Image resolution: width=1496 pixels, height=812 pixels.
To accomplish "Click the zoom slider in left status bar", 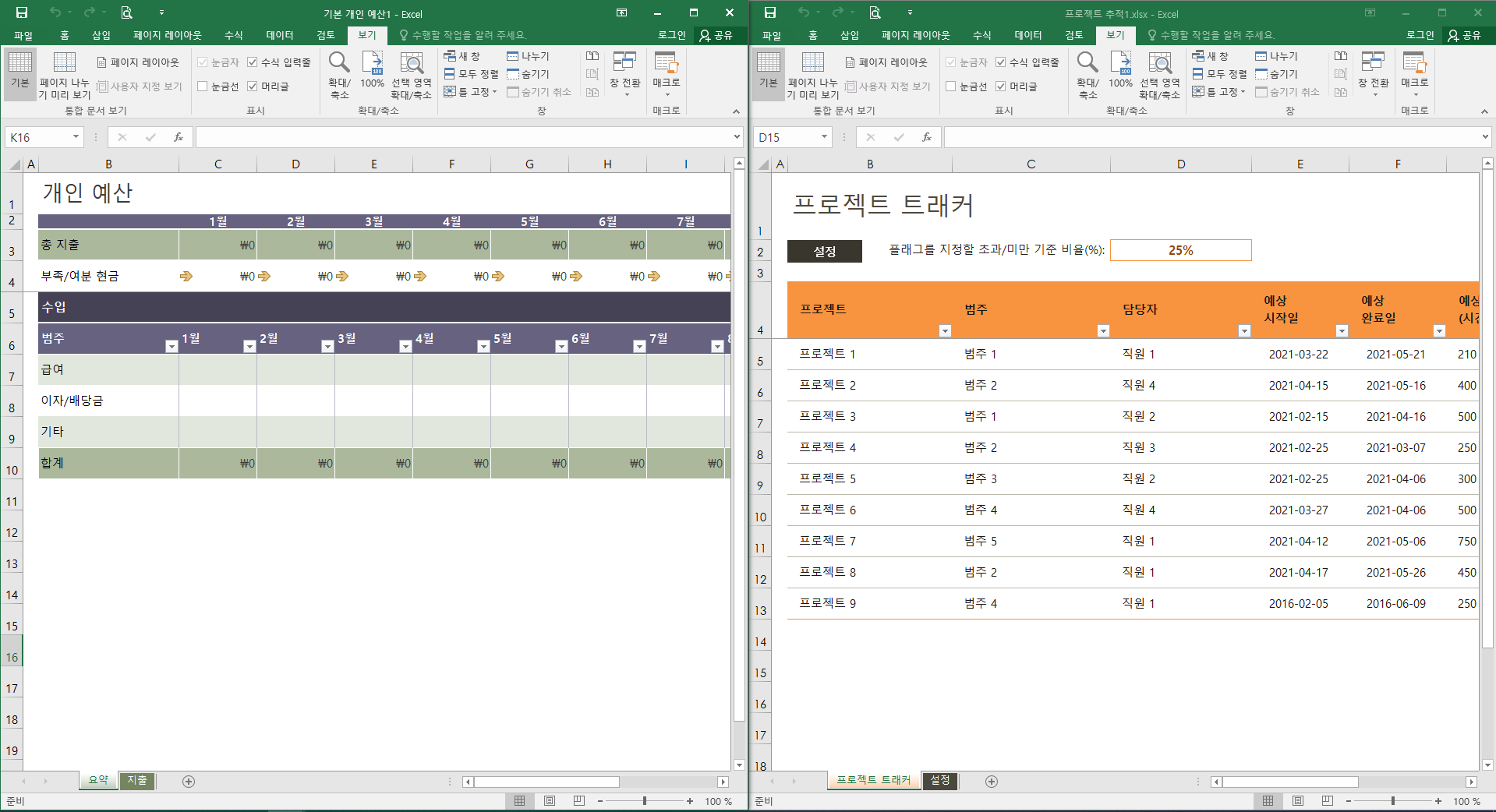I will pyautogui.click(x=645, y=801).
